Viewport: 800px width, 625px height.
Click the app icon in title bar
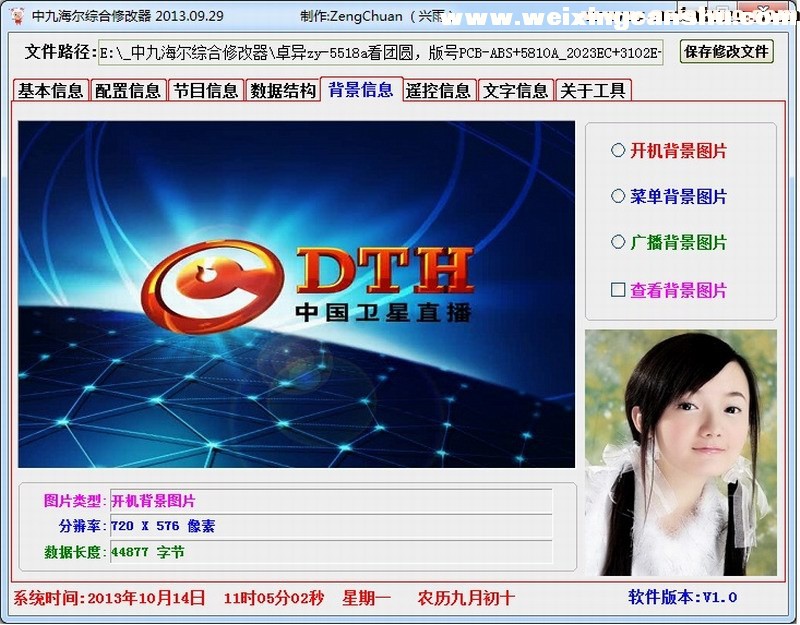click(x=18, y=16)
